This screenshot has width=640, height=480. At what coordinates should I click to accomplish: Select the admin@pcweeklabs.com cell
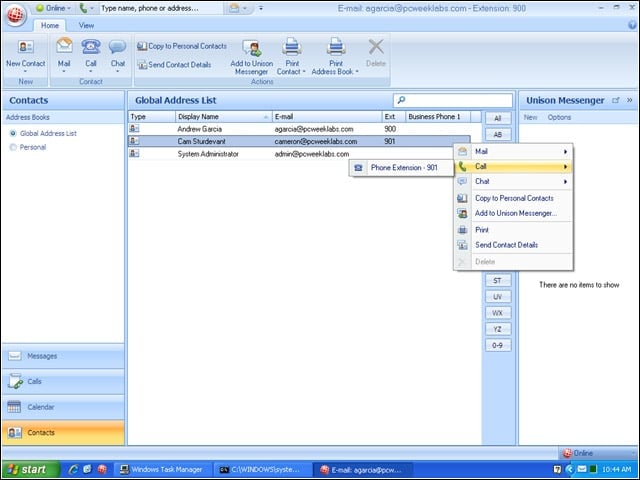tap(312, 154)
